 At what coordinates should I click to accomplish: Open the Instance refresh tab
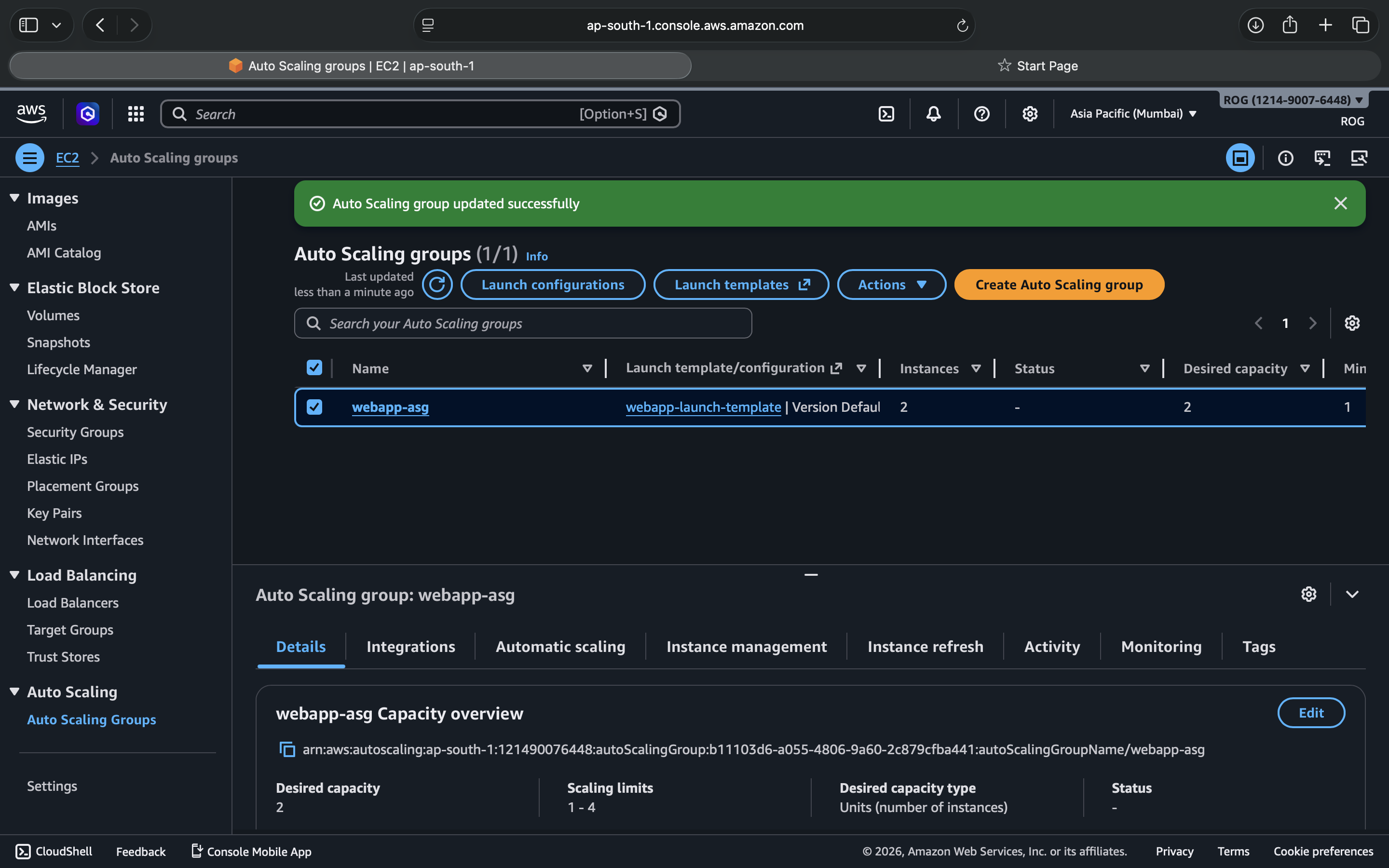tap(925, 646)
